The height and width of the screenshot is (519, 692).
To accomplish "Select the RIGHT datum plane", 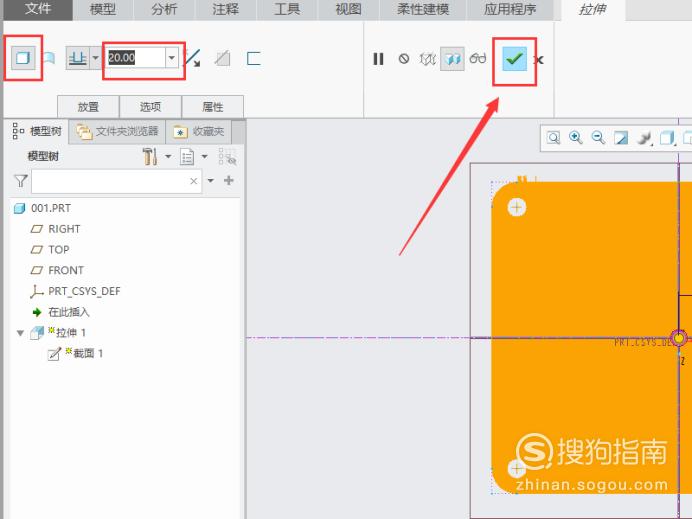I will click(56, 229).
